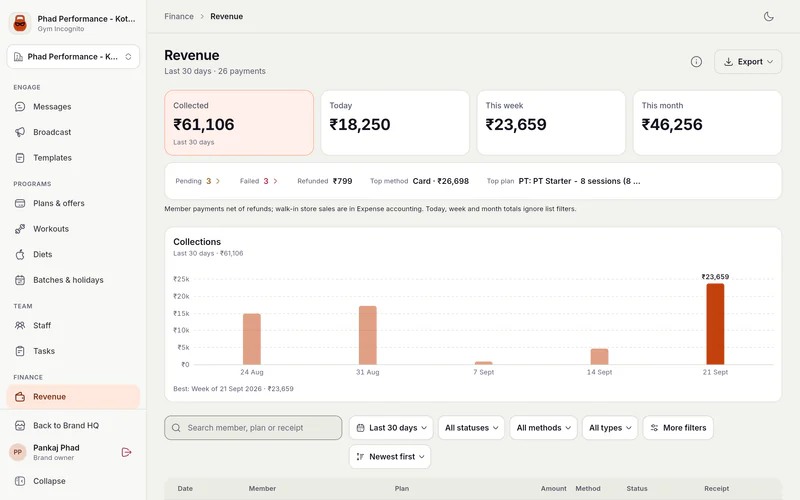This screenshot has width=800, height=500.
Task: Open the Phad Performance branch switcher dropdown
Action: (x=73, y=57)
